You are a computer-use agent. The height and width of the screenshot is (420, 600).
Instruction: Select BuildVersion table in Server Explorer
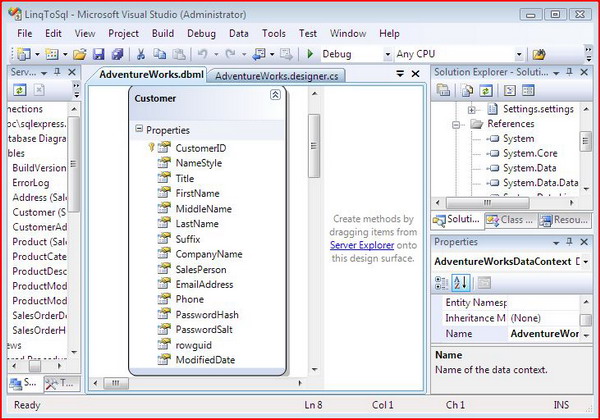coord(39,168)
